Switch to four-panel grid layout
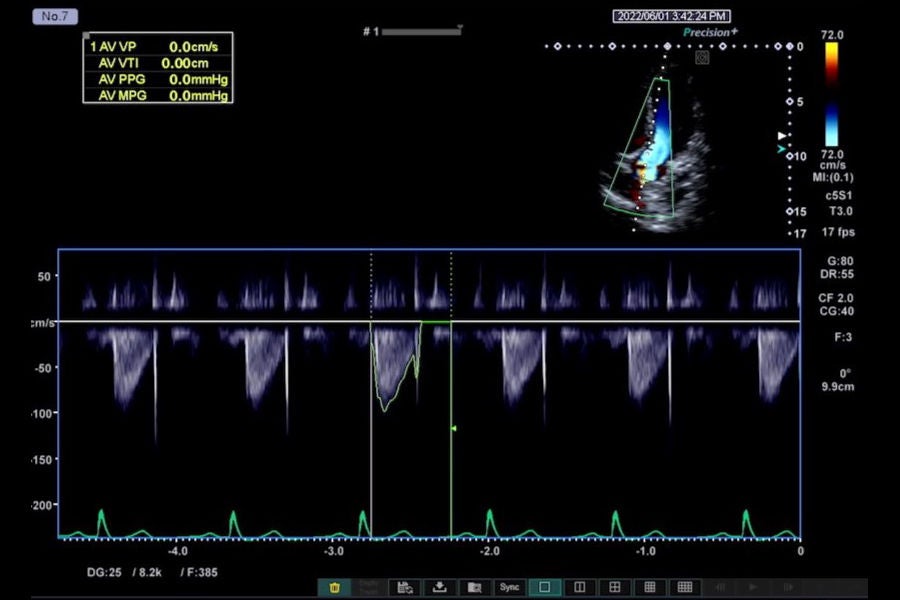This screenshot has width=900, height=600. click(615, 587)
